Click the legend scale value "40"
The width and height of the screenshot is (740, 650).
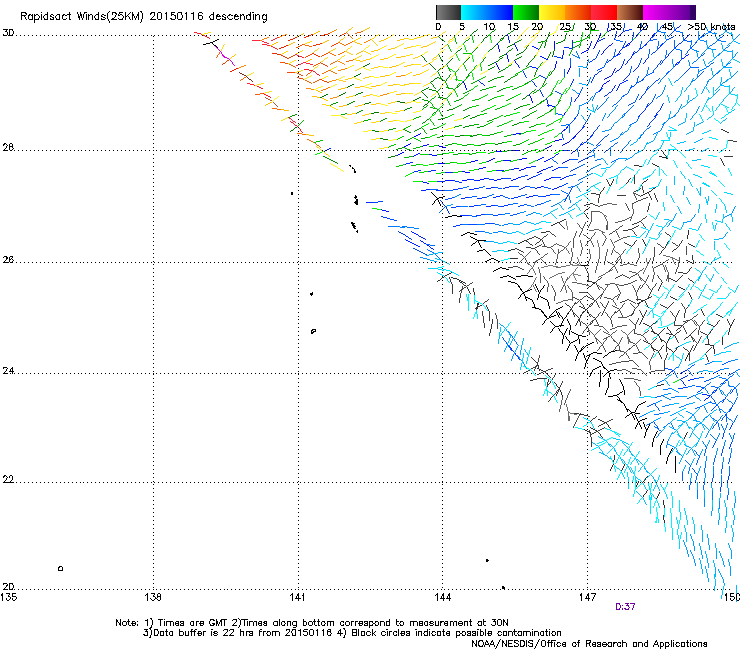[642, 27]
